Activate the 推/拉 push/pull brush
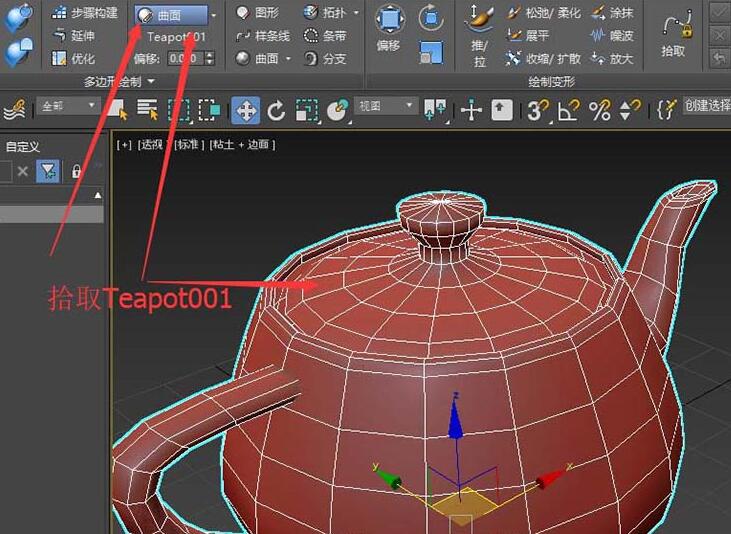This screenshot has width=731, height=534. click(480, 36)
